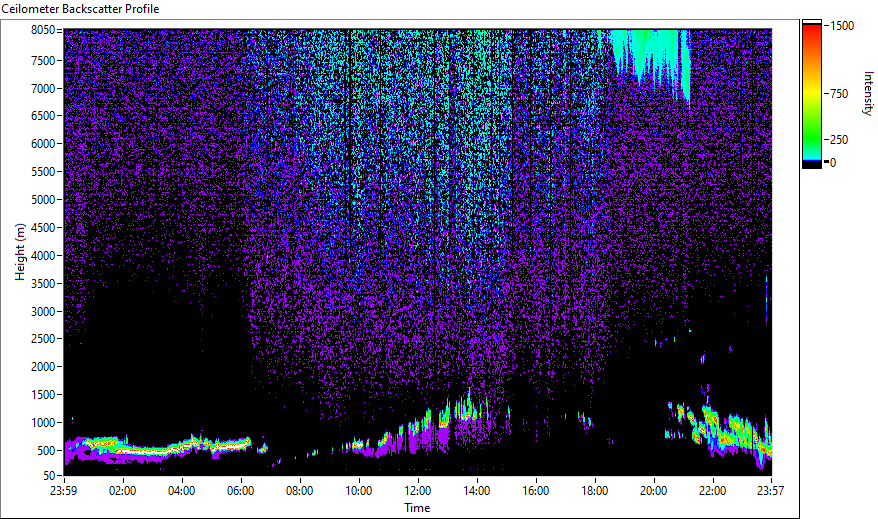Select the 08:00 time axis label
This screenshot has width=878, height=519.
(300, 491)
